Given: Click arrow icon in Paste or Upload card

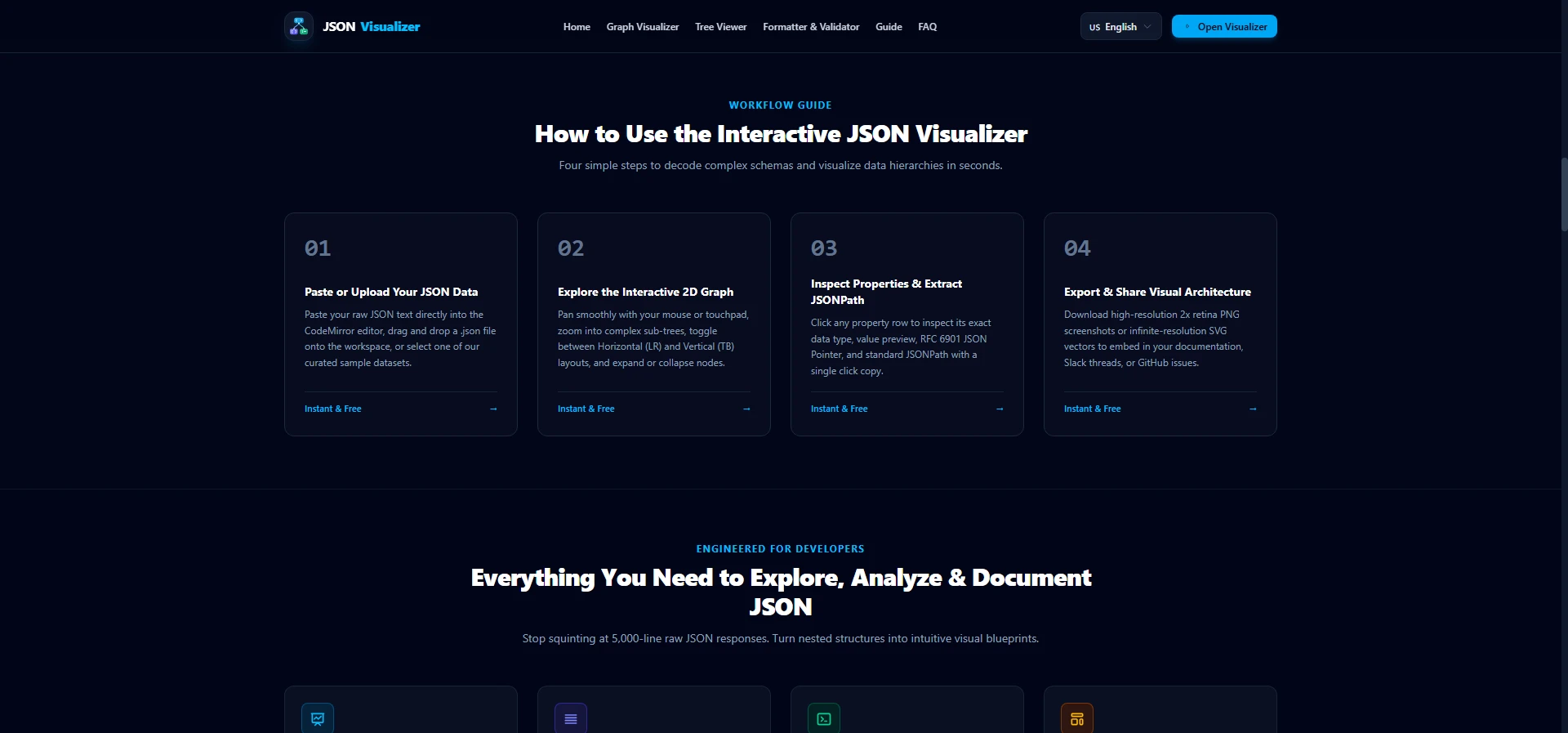Looking at the screenshot, I should pyautogui.click(x=493, y=409).
